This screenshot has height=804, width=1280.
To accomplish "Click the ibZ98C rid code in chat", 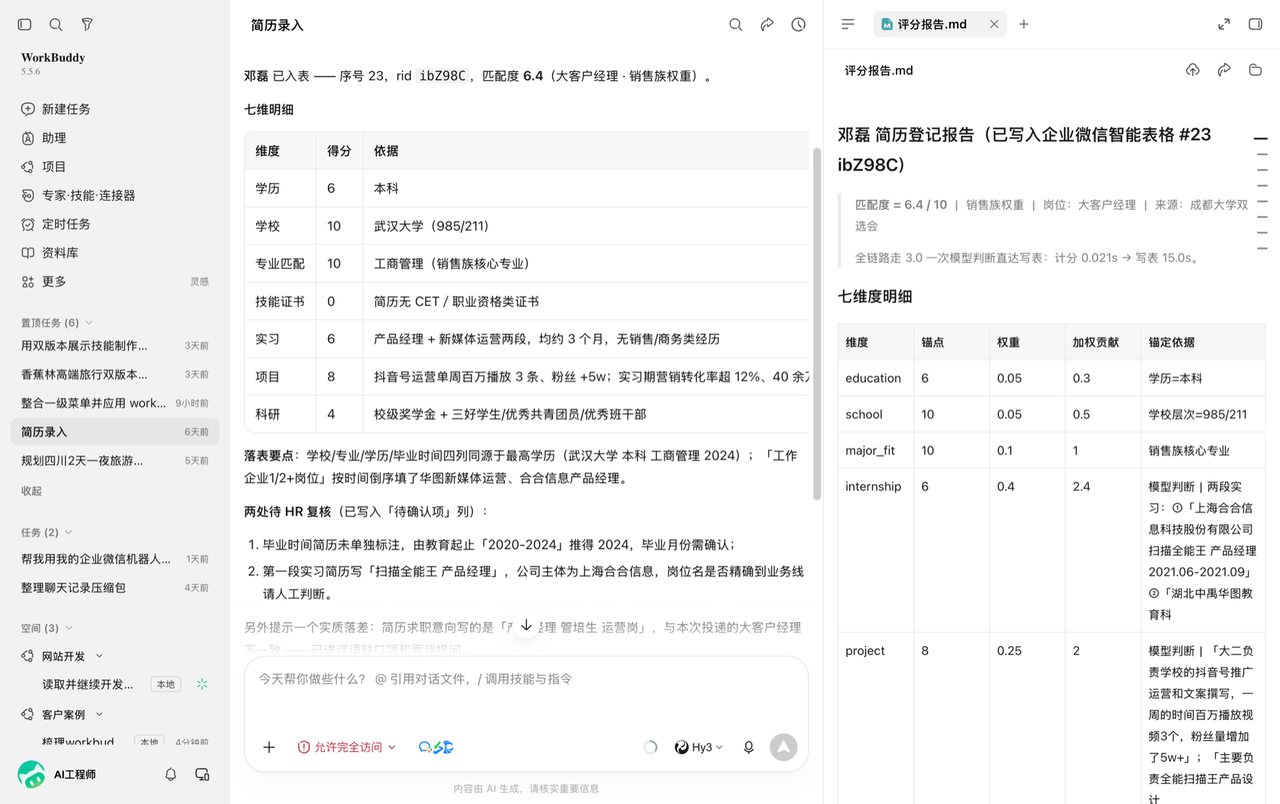I will [x=442, y=75].
